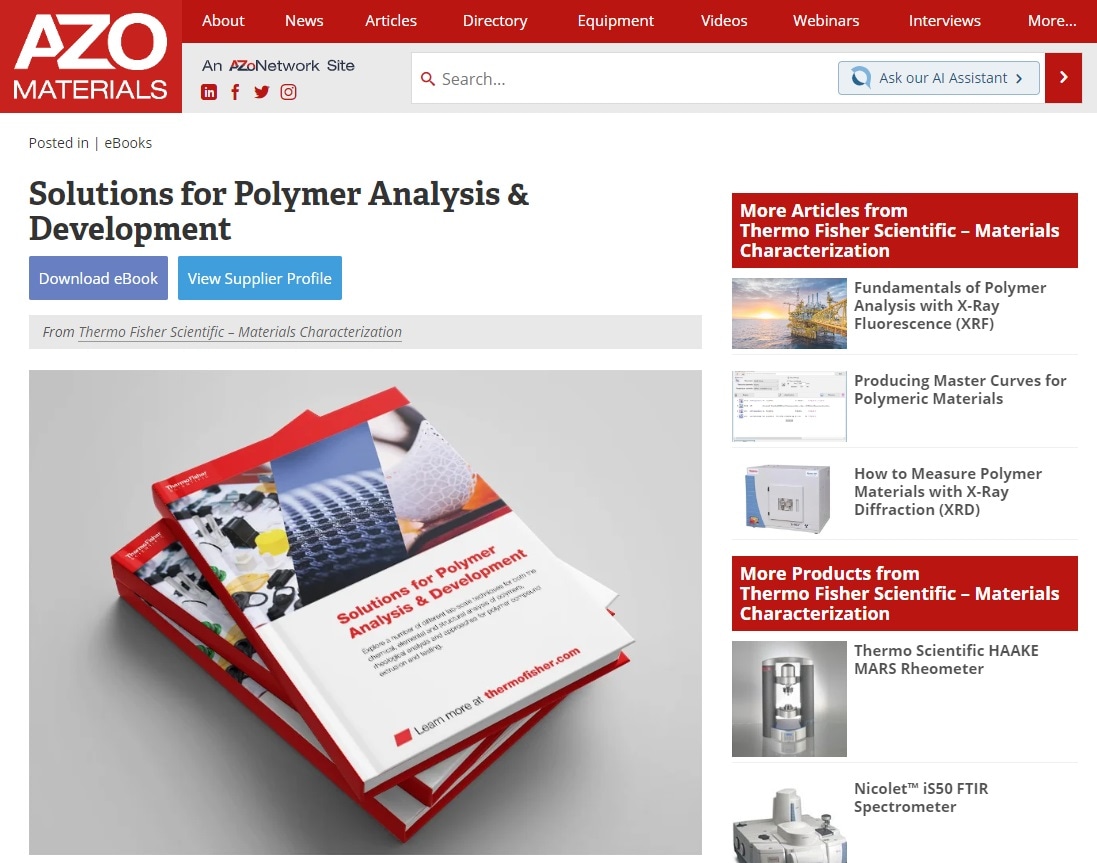
Task: Click the eBook cover image
Action: point(365,612)
